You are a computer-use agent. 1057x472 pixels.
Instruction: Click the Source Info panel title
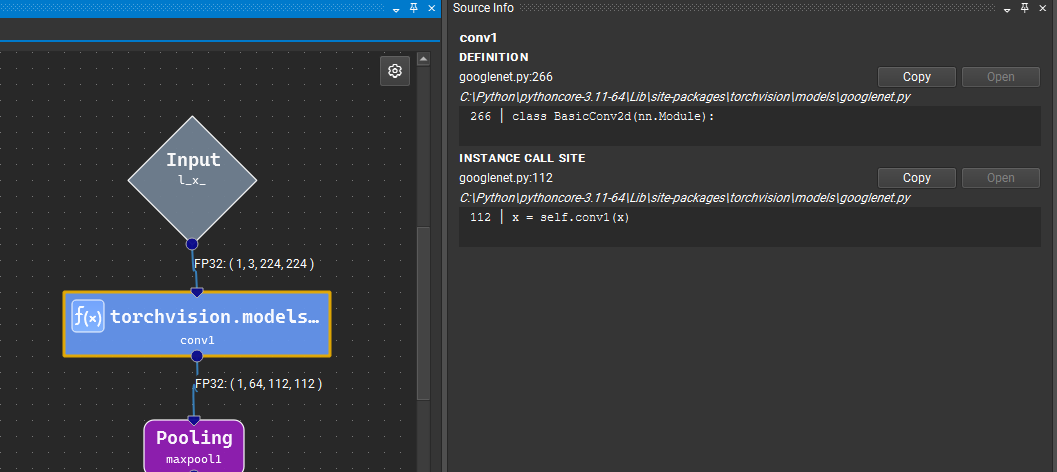483,8
